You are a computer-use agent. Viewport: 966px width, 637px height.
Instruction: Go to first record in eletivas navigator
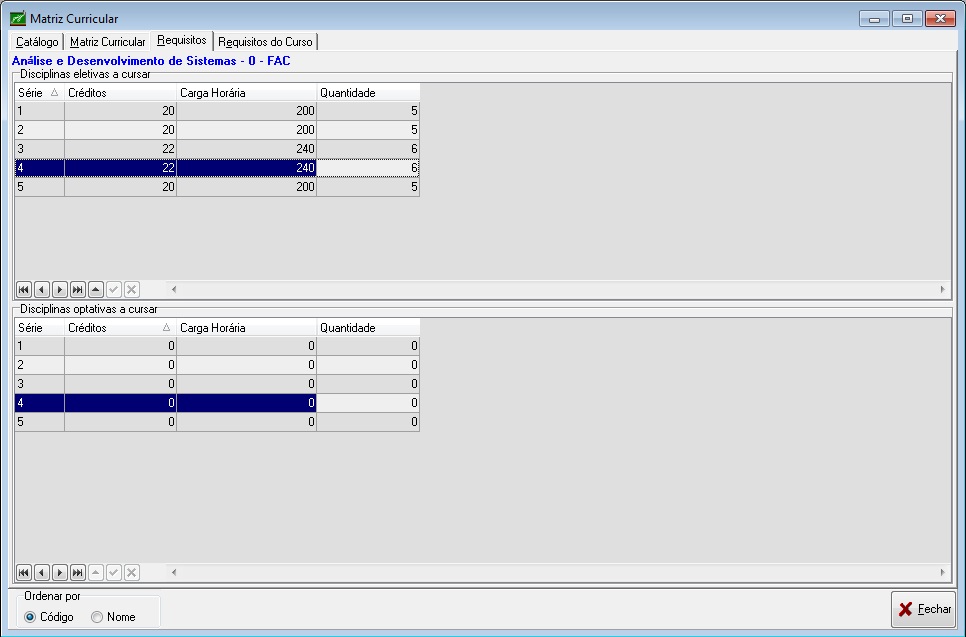[24, 289]
